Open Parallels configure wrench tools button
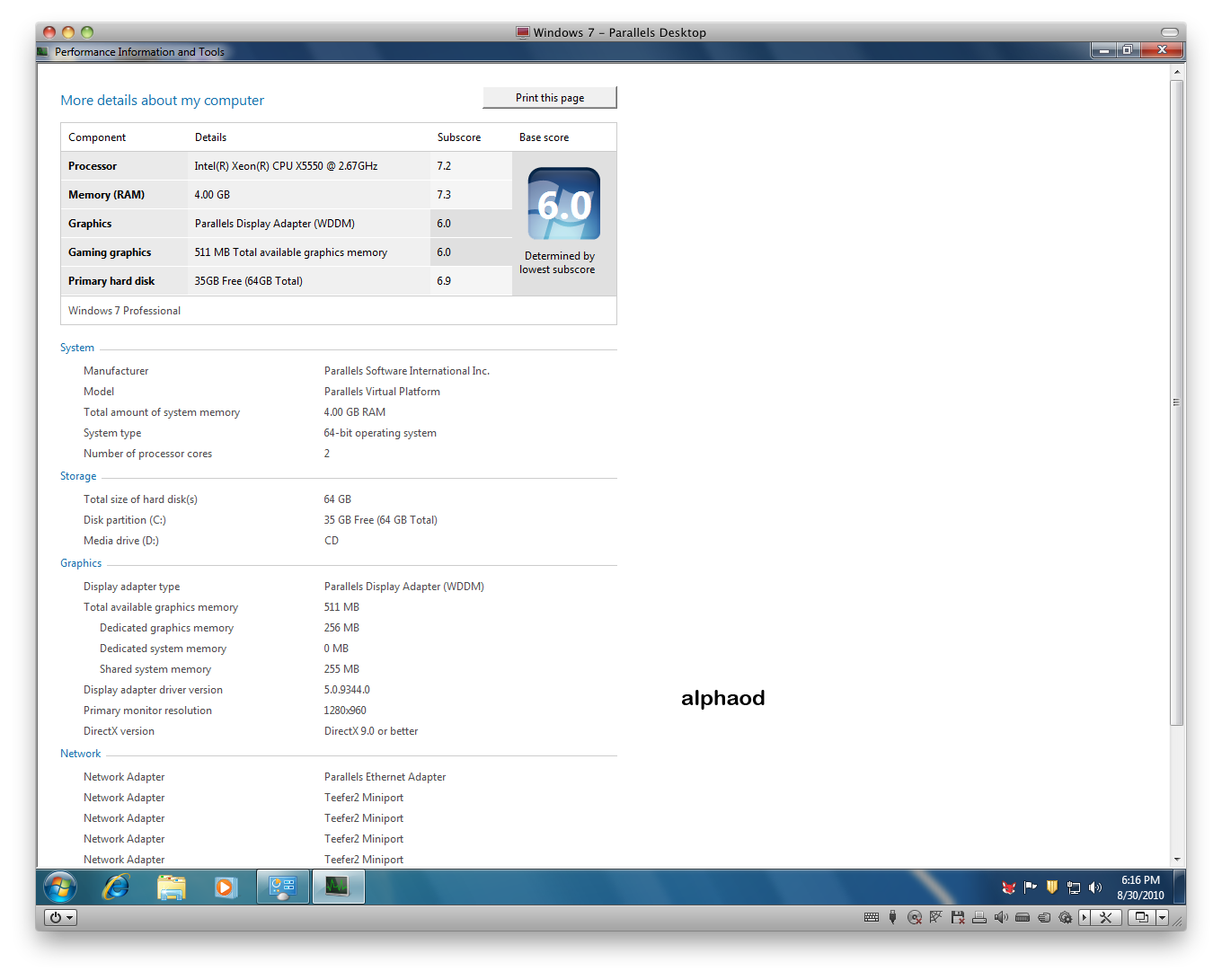The image size is (1222, 980). click(1107, 917)
